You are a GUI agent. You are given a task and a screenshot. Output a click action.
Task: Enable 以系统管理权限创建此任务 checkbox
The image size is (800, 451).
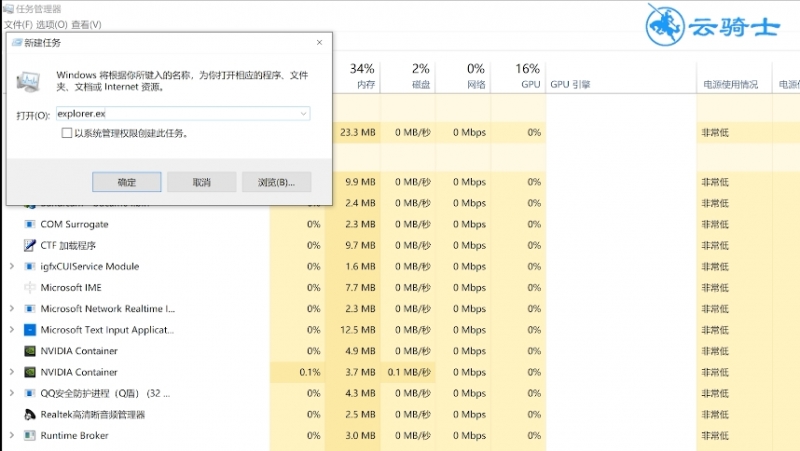click(67, 133)
